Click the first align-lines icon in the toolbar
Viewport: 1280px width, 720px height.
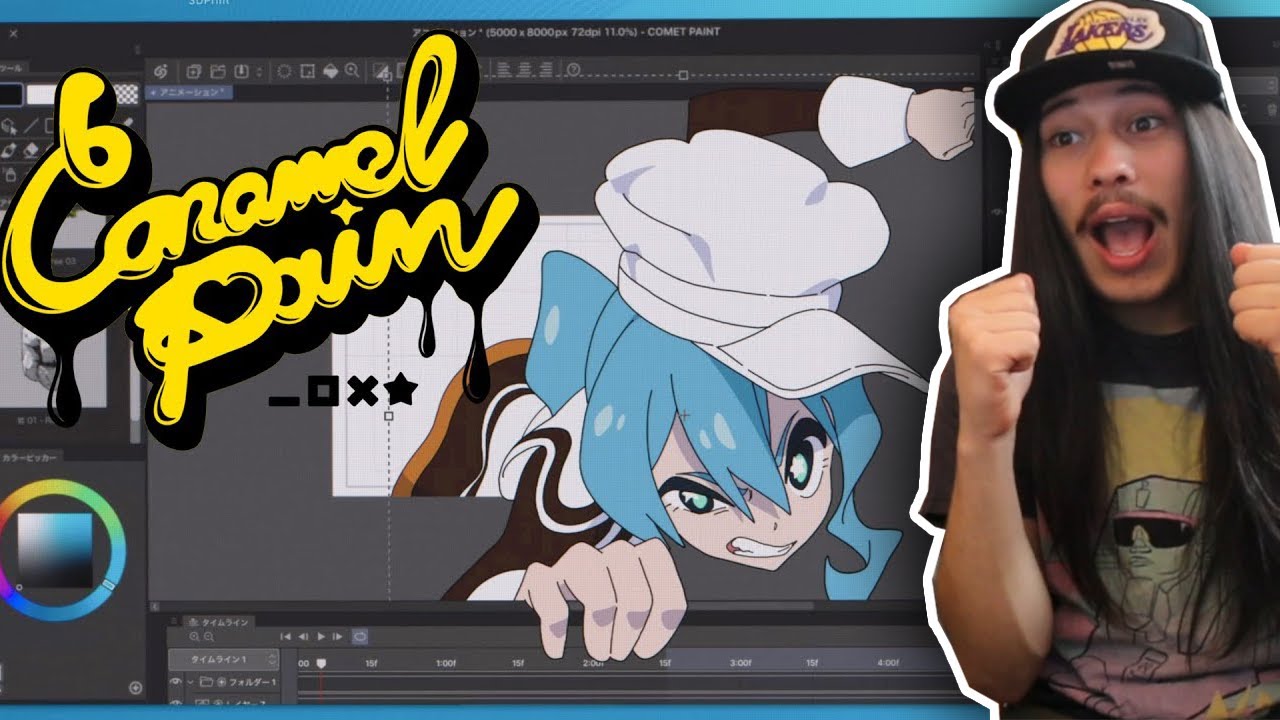pyautogui.click(x=504, y=69)
